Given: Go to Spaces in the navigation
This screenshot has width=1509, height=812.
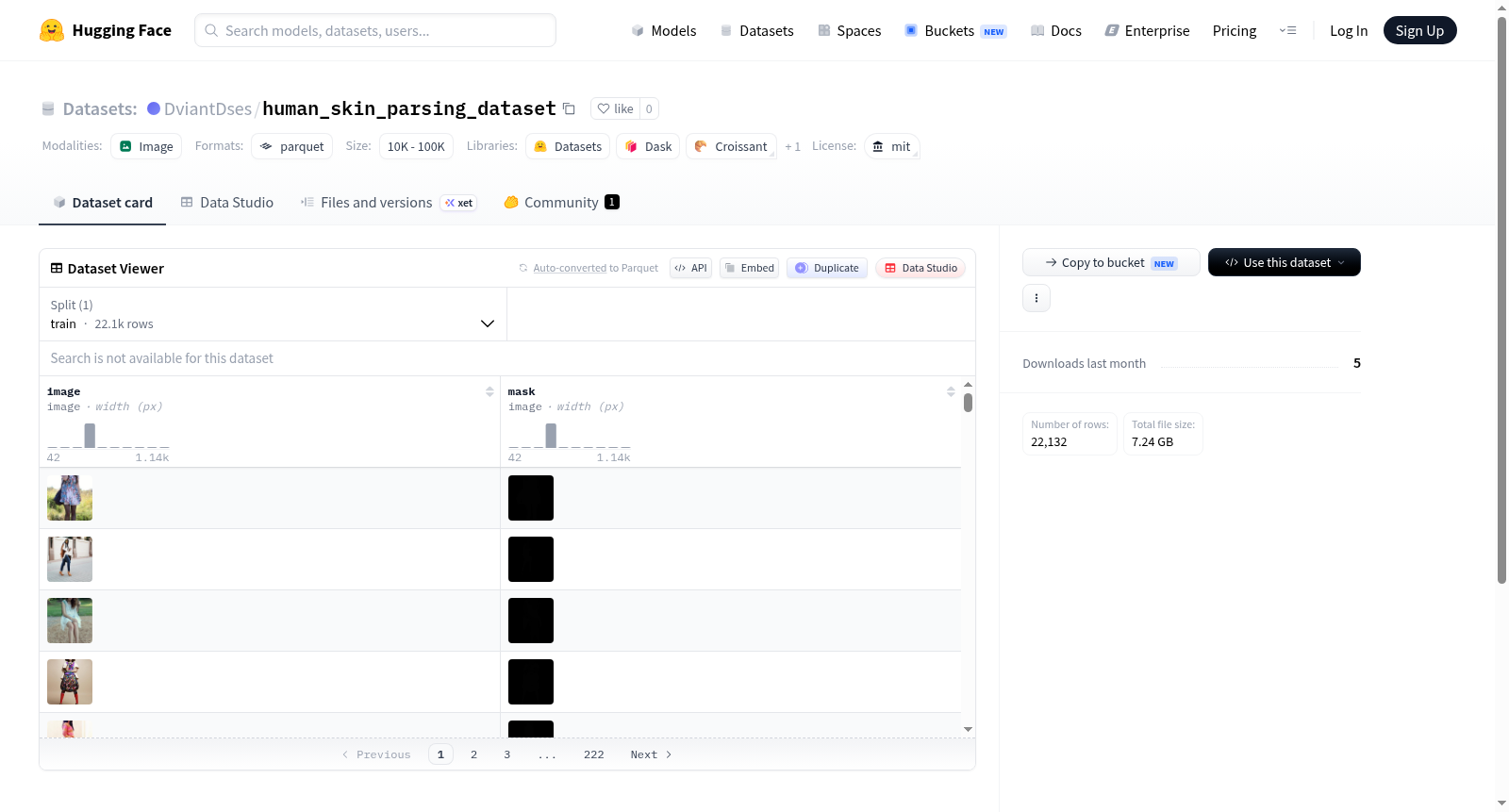Looking at the screenshot, I should tap(850, 30).
